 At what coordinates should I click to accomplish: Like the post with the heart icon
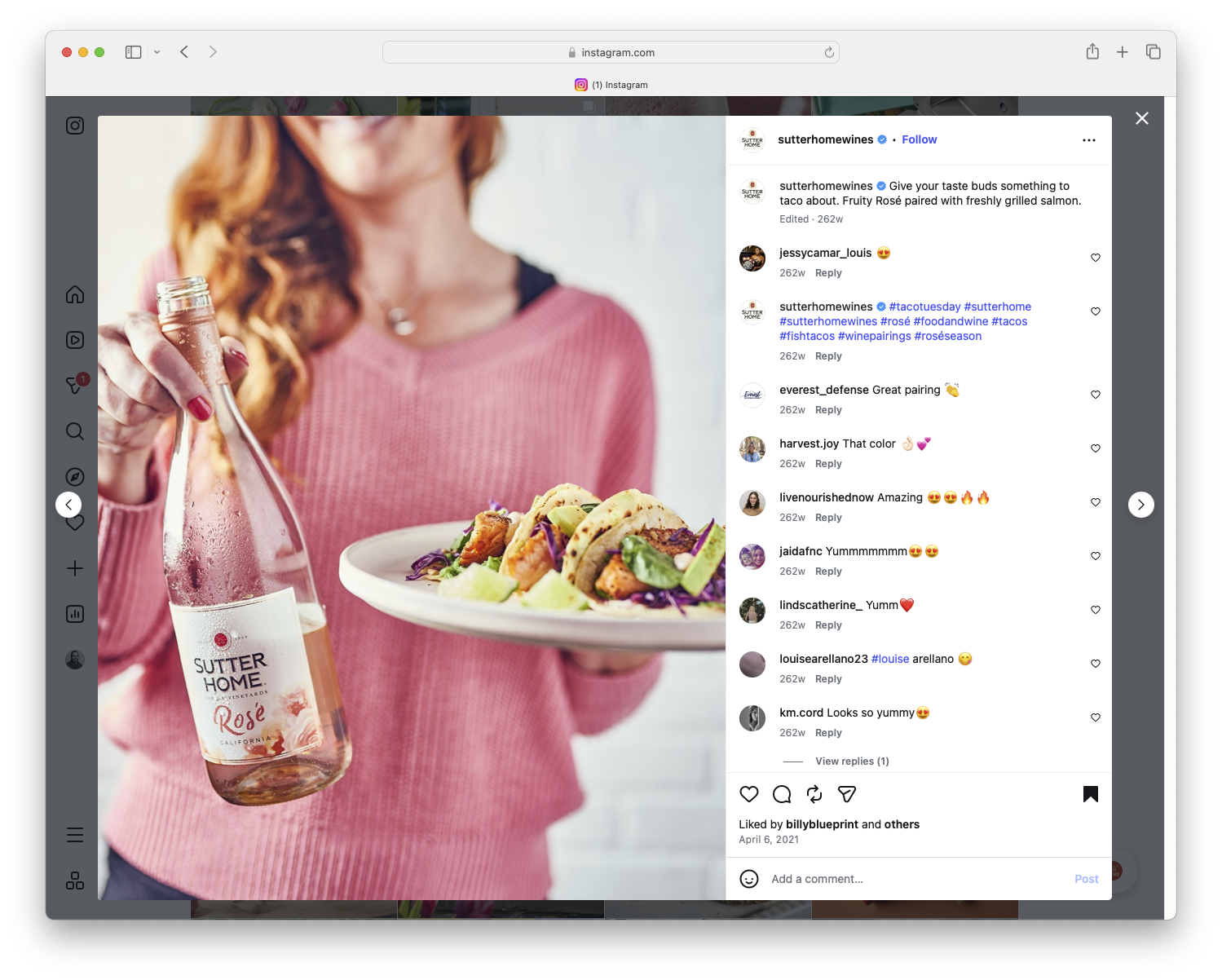tap(749, 794)
